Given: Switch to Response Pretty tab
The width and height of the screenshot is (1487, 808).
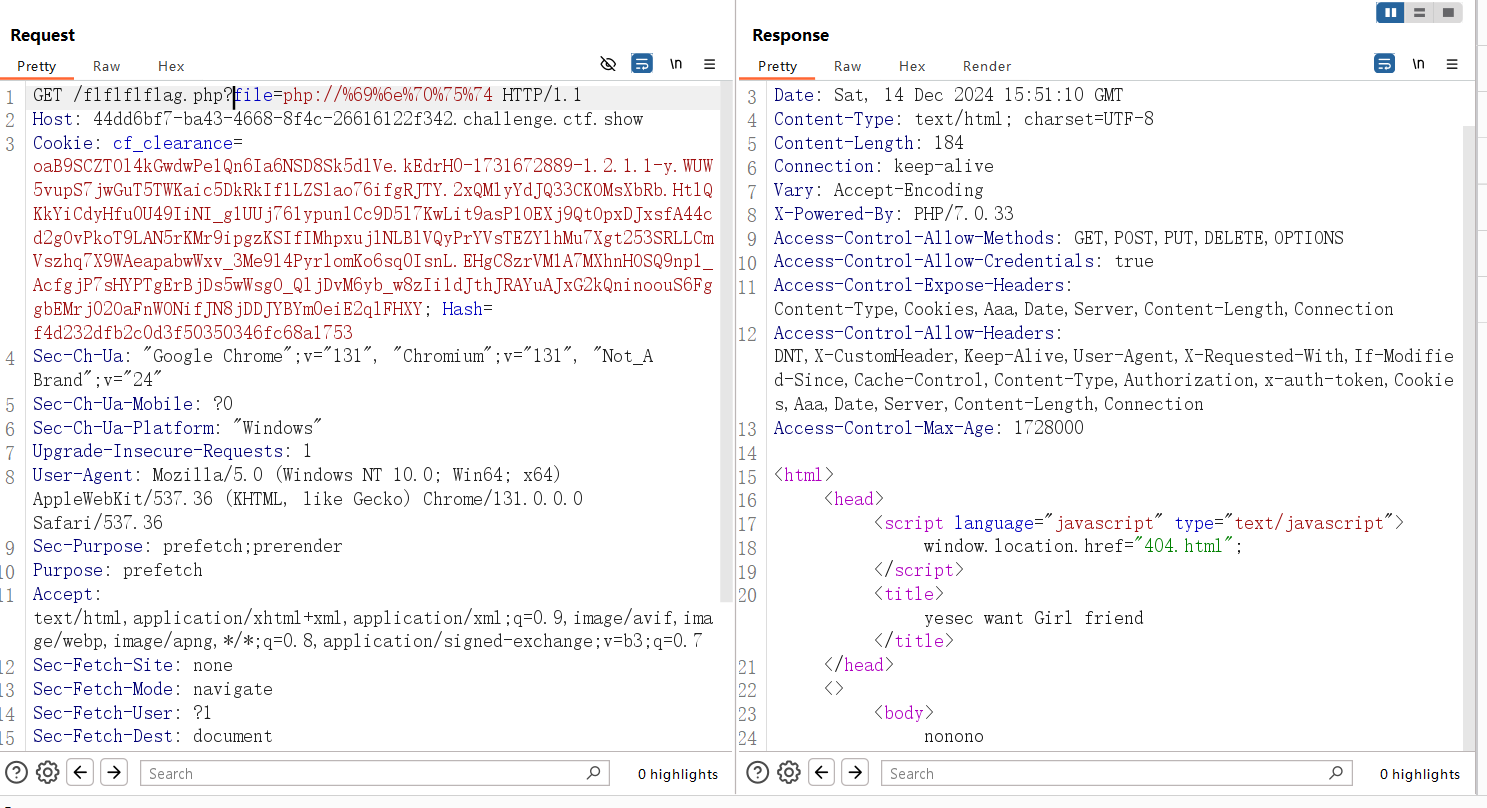Looking at the screenshot, I should (778, 66).
